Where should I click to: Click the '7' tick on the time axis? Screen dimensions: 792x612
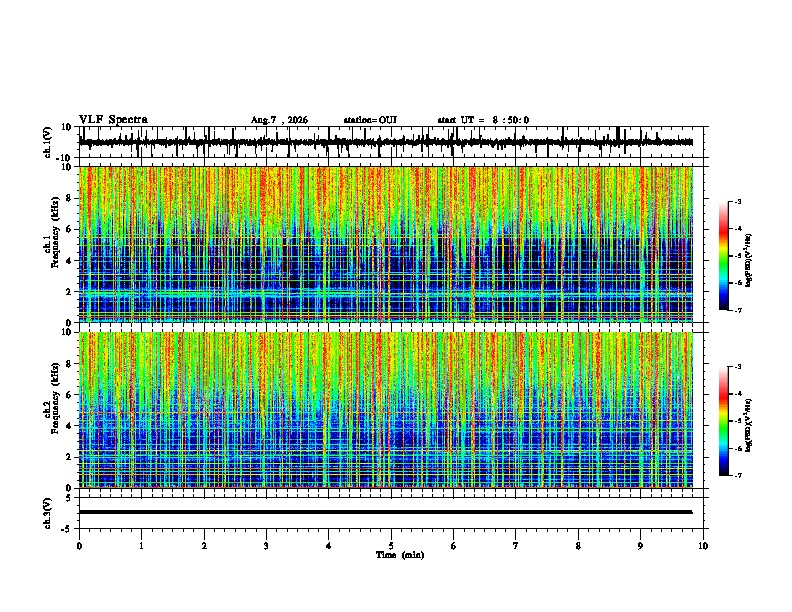click(516, 546)
